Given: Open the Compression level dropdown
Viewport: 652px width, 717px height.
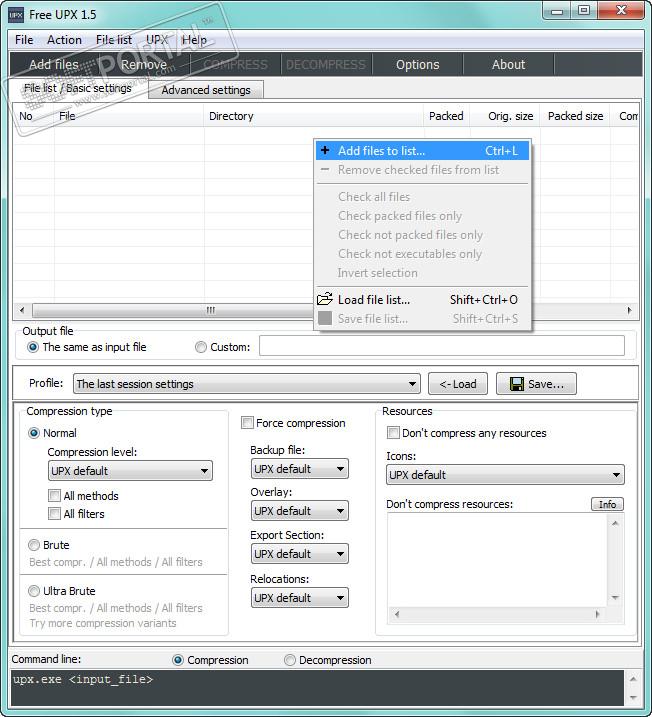Looking at the screenshot, I should point(130,471).
